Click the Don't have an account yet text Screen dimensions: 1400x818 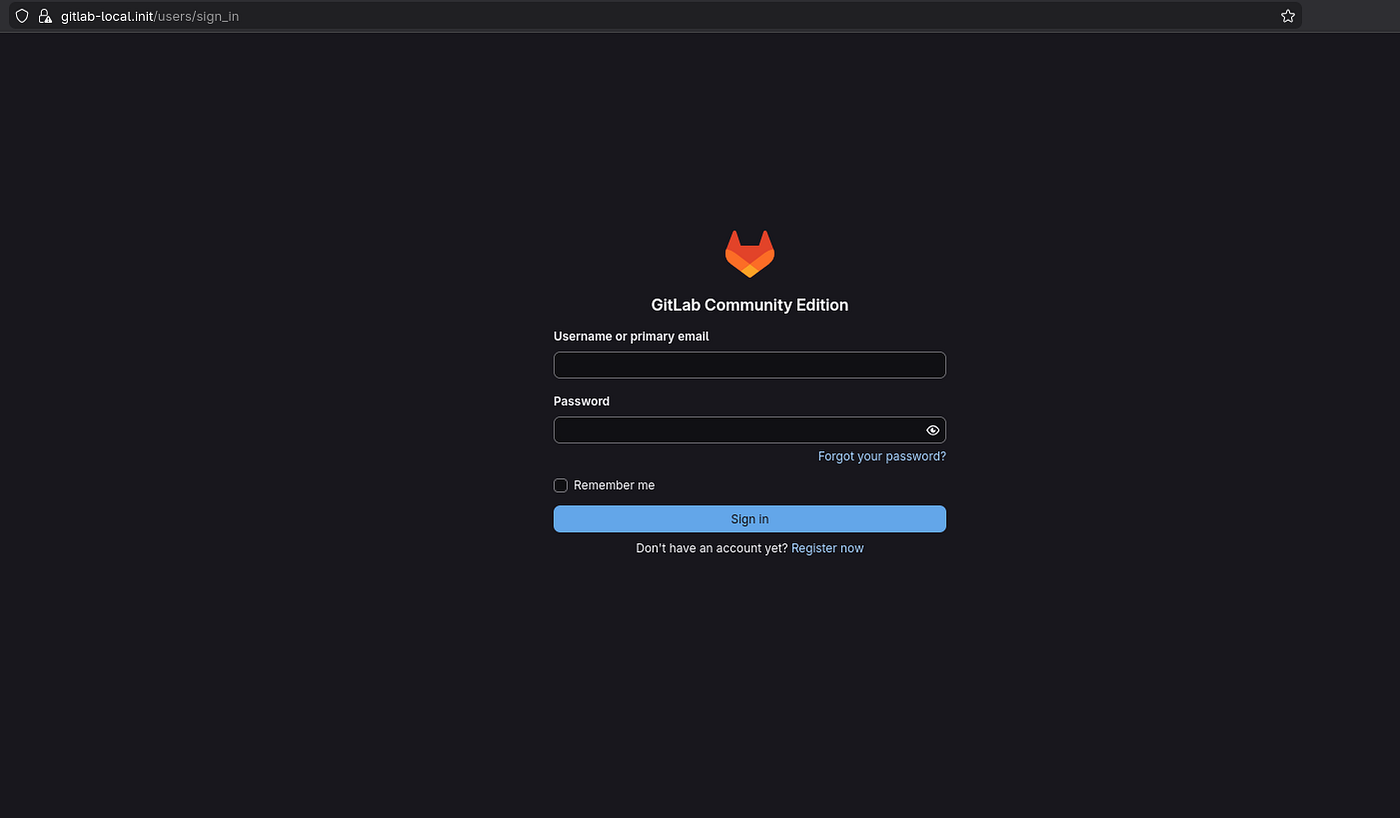[x=712, y=548]
